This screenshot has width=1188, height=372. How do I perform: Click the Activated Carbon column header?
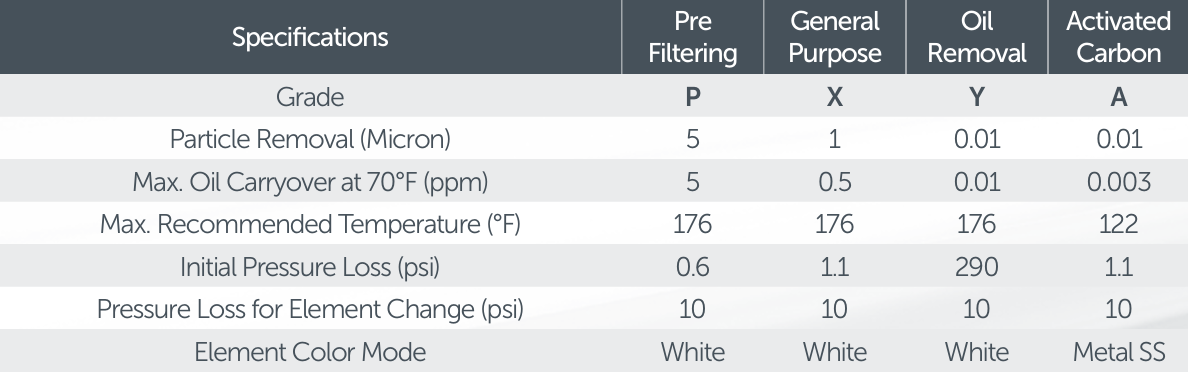(x=1118, y=37)
